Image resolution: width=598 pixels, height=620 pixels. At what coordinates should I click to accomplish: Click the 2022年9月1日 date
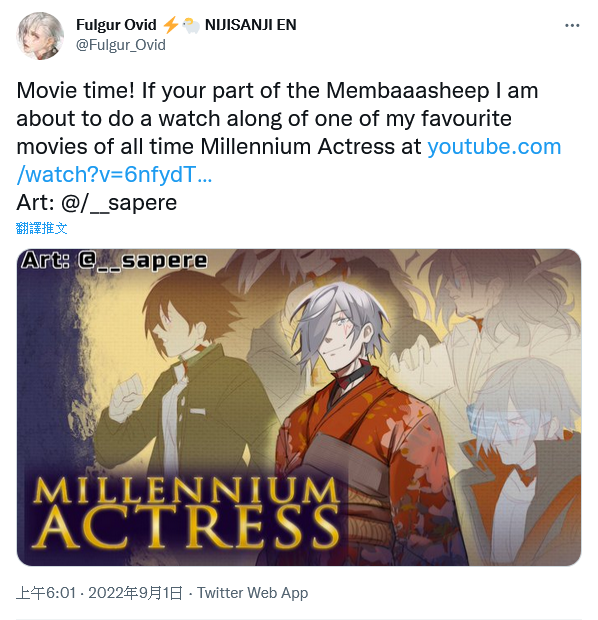click(x=135, y=593)
